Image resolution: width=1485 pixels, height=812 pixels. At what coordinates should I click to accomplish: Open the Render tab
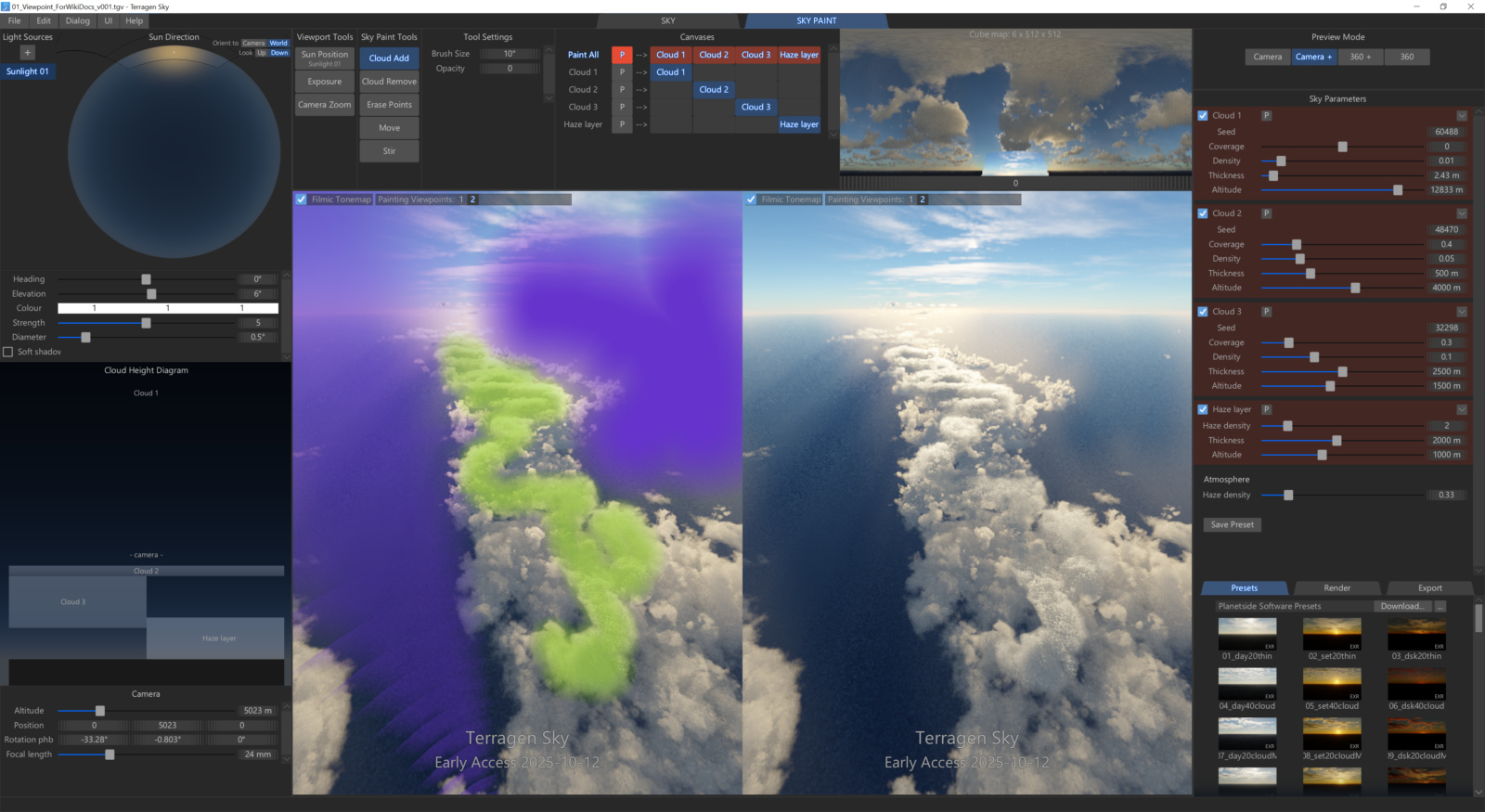coord(1336,588)
